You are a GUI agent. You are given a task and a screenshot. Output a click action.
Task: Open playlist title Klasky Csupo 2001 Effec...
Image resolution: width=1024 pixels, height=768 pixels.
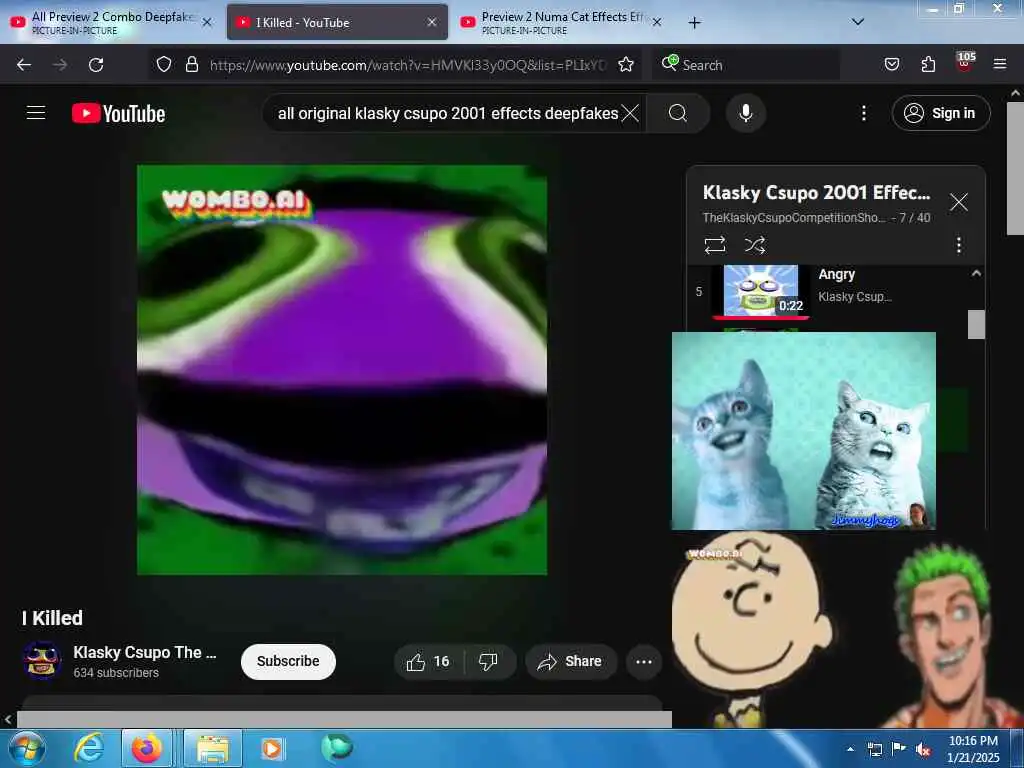(816, 193)
